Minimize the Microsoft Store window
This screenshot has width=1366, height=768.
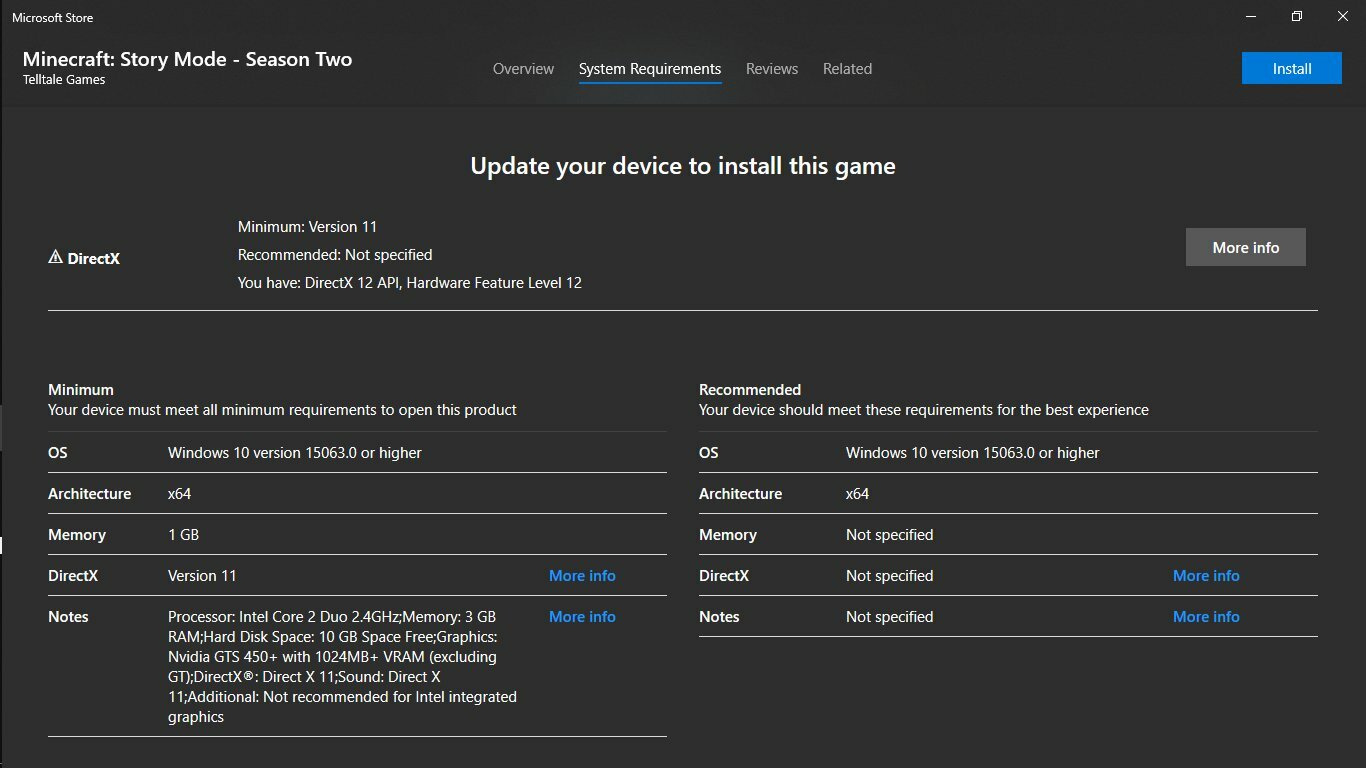tap(1251, 16)
